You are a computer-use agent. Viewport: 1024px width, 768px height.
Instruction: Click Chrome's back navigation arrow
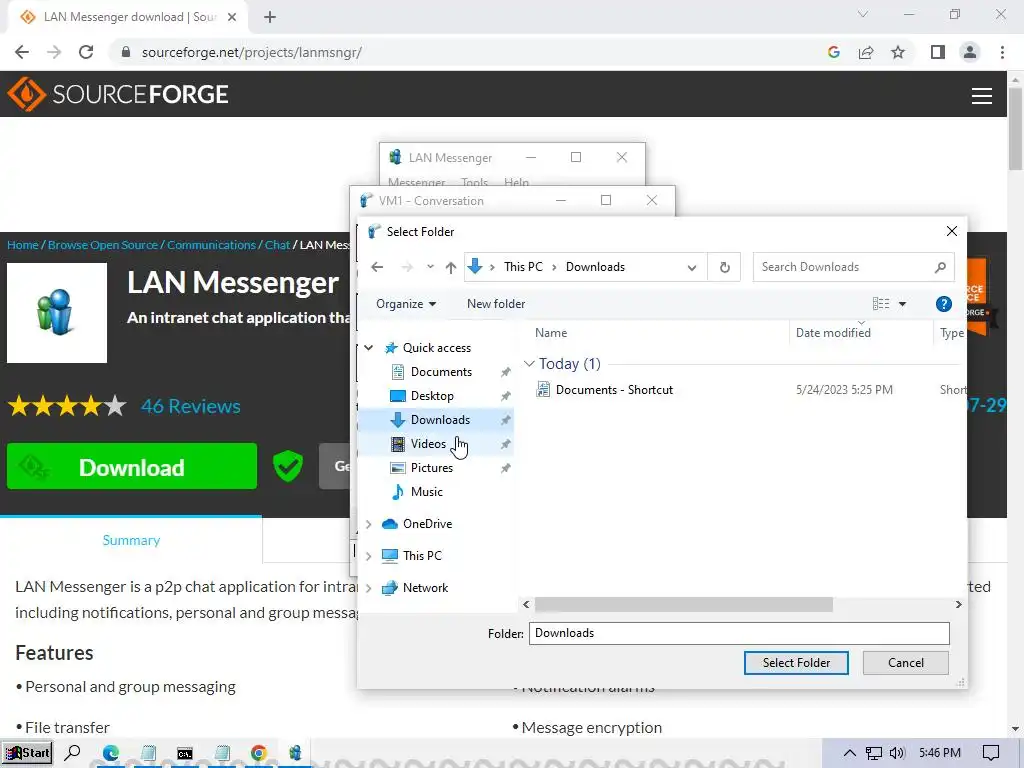point(22,52)
